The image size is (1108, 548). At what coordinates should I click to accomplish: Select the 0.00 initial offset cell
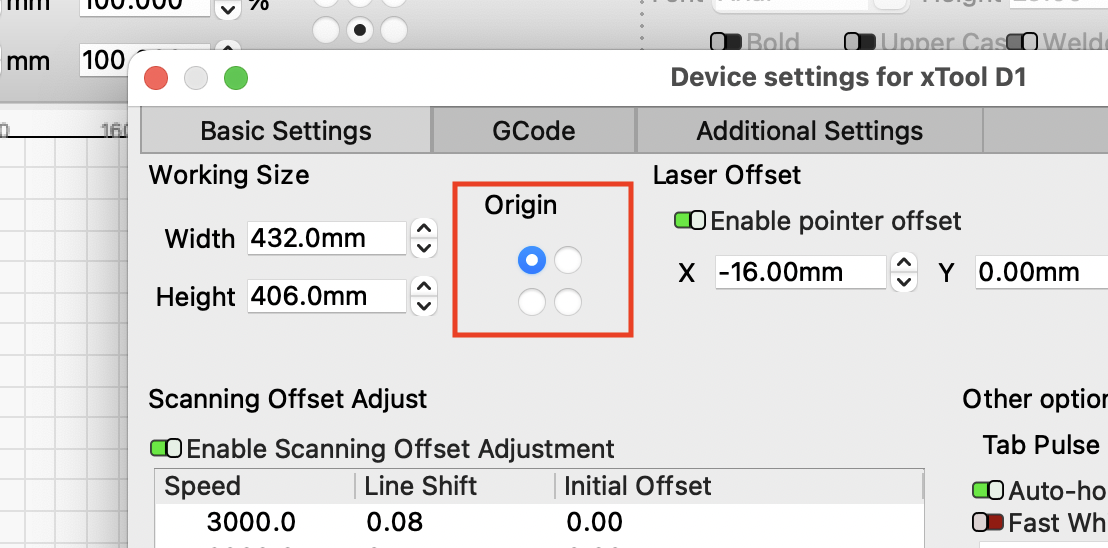(594, 523)
